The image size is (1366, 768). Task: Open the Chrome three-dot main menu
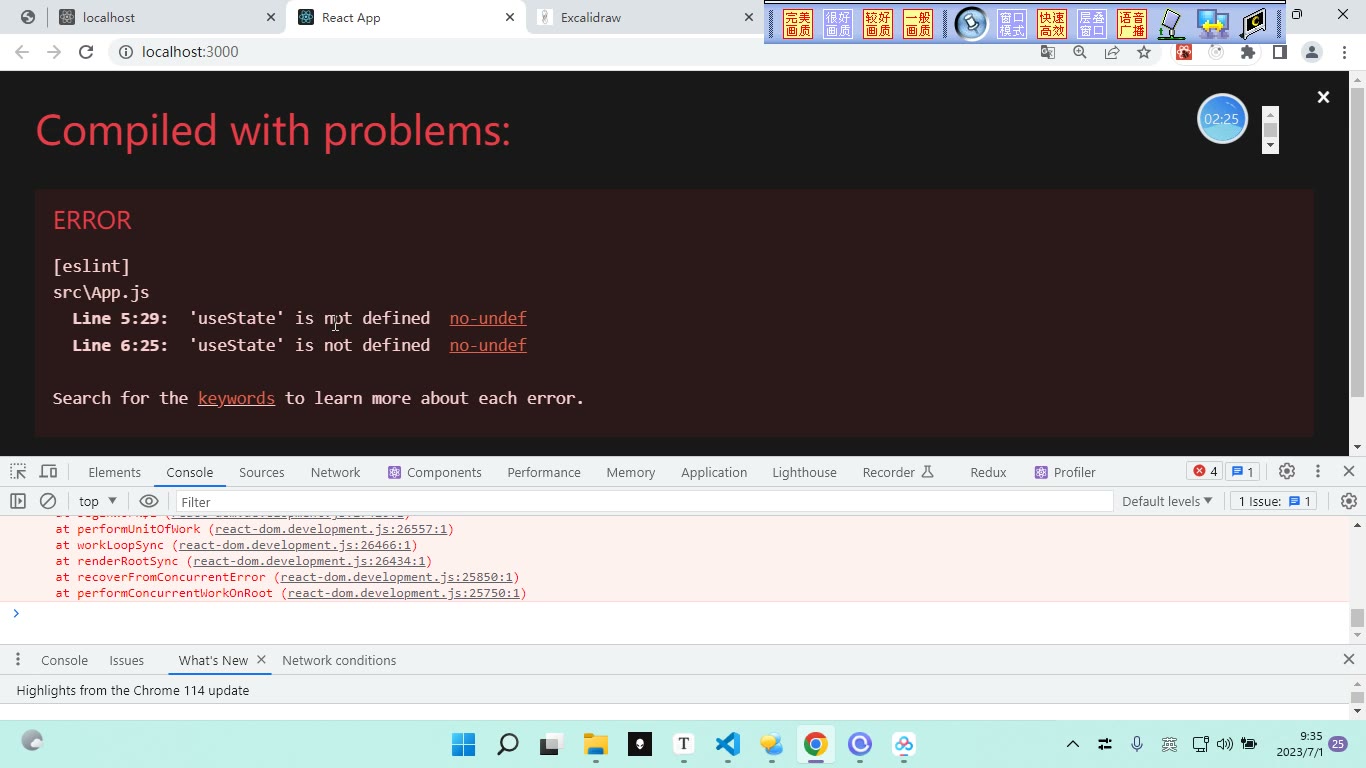pos(1344,52)
